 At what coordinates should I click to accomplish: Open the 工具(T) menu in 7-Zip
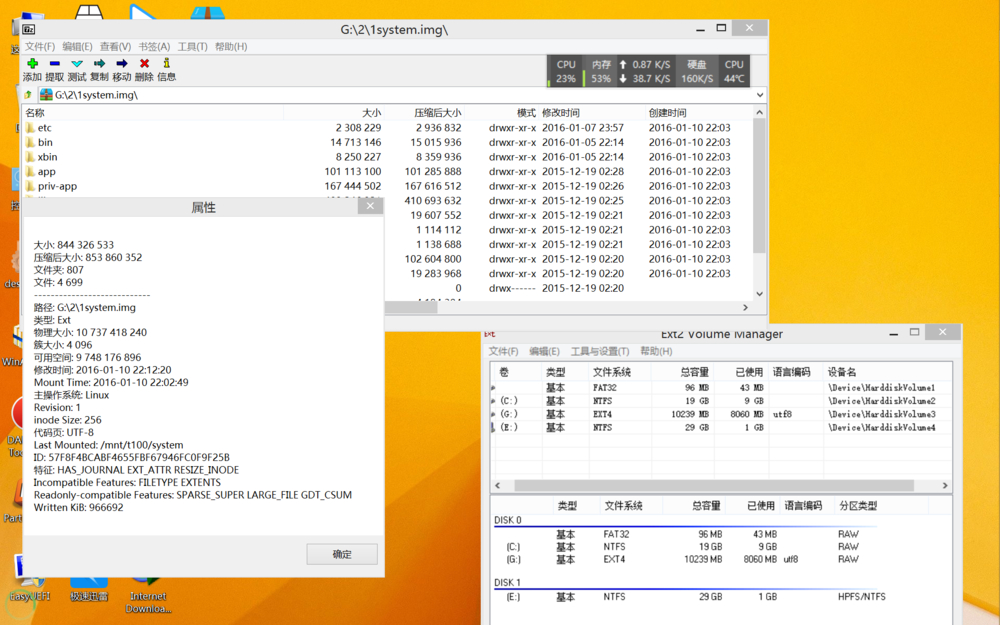192,47
